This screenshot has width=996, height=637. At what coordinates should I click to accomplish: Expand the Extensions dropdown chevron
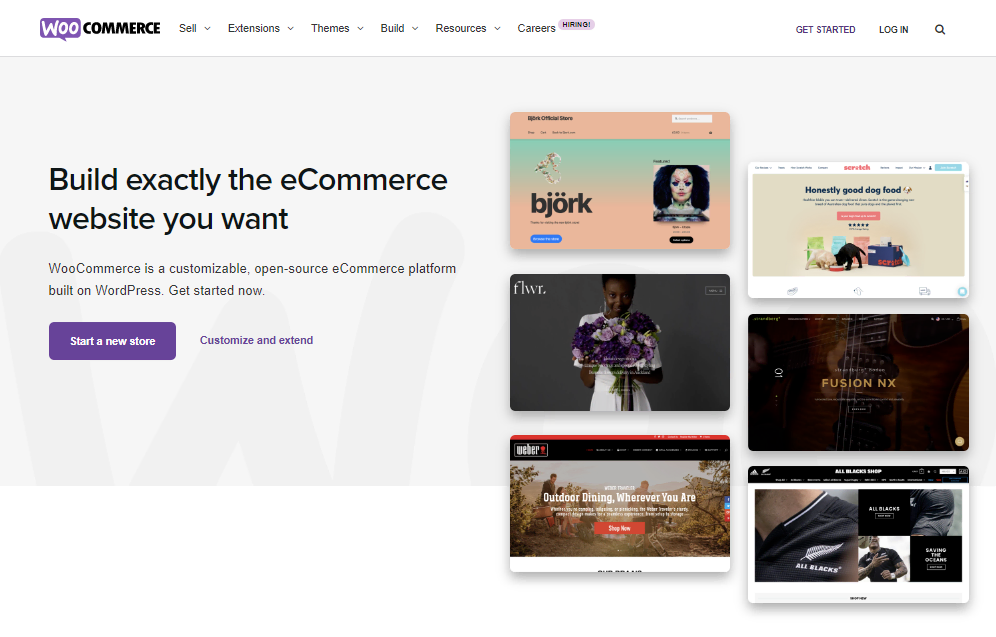click(x=290, y=29)
